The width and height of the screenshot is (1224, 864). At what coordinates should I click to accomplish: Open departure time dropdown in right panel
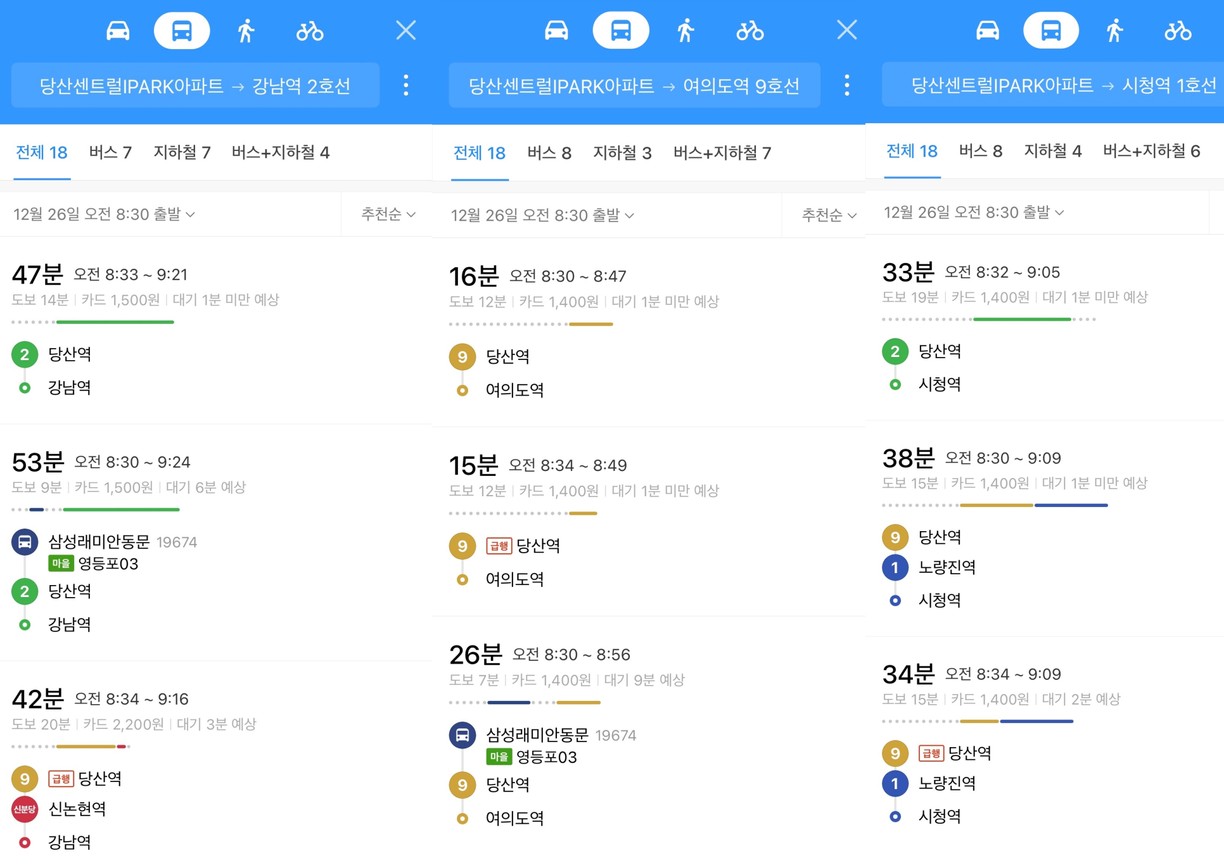click(973, 212)
